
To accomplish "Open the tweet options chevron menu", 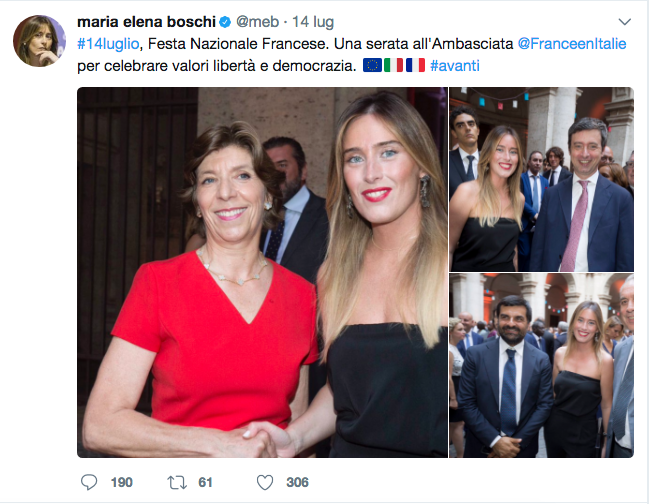I will (624, 22).
